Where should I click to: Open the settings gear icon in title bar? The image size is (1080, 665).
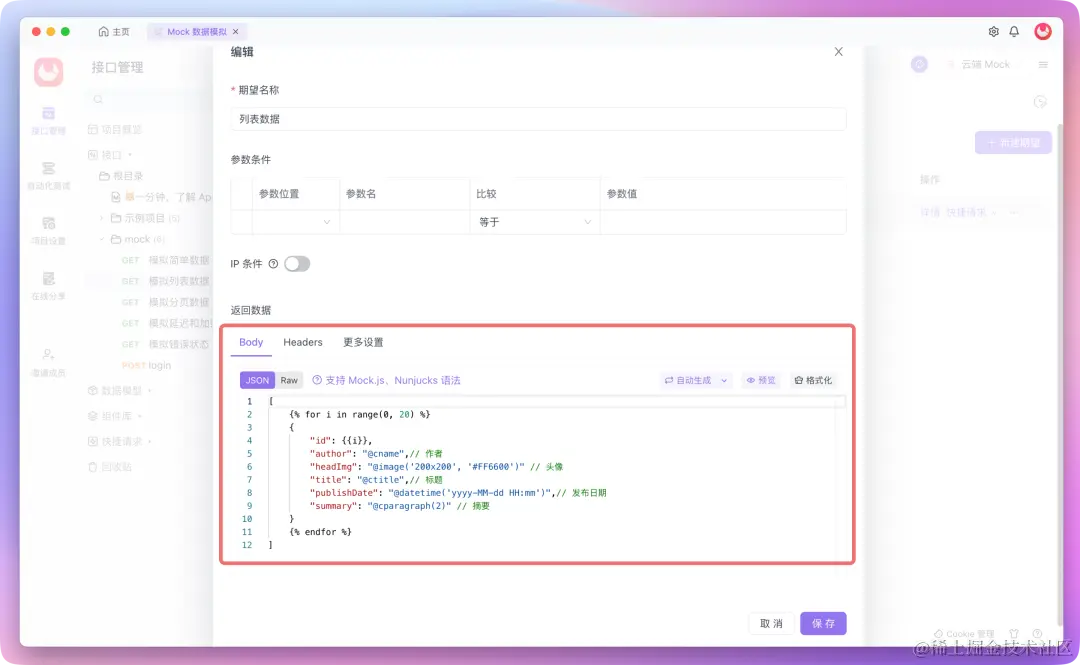(x=993, y=32)
